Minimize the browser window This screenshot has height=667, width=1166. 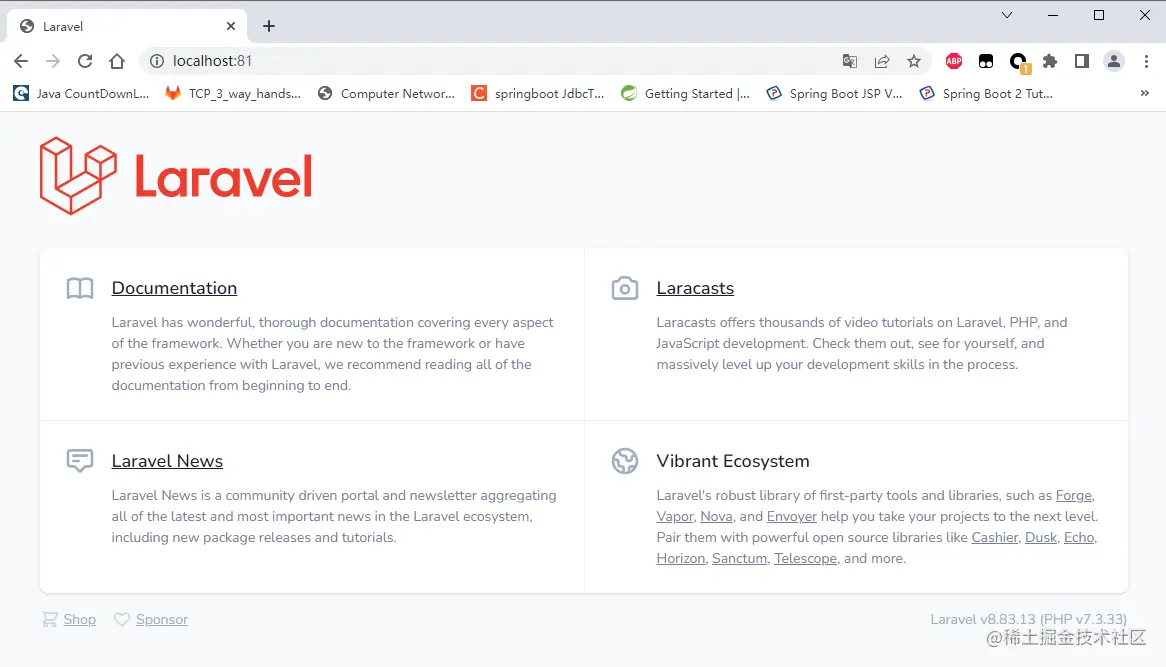1053,15
